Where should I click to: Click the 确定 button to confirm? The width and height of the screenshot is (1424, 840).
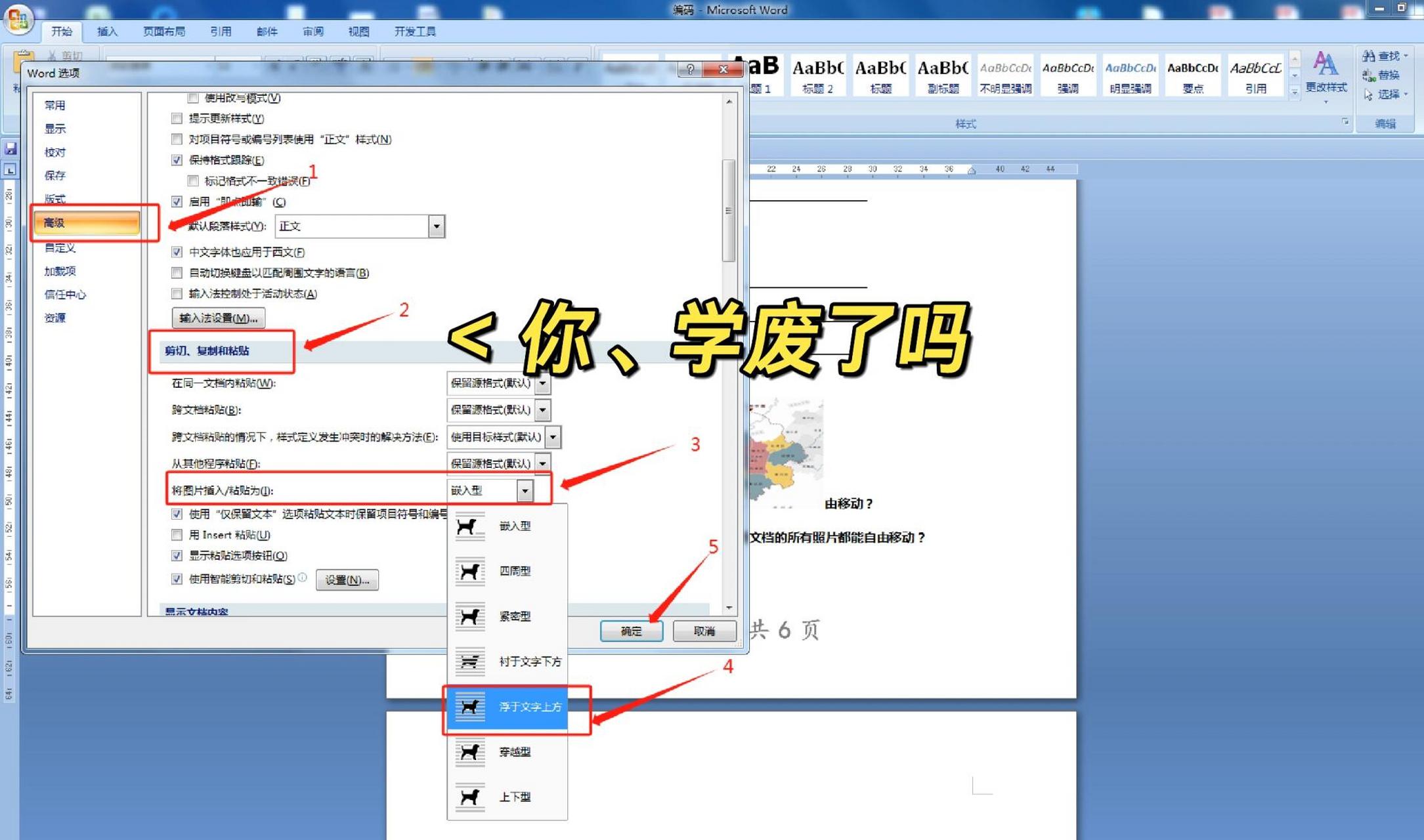[631, 631]
